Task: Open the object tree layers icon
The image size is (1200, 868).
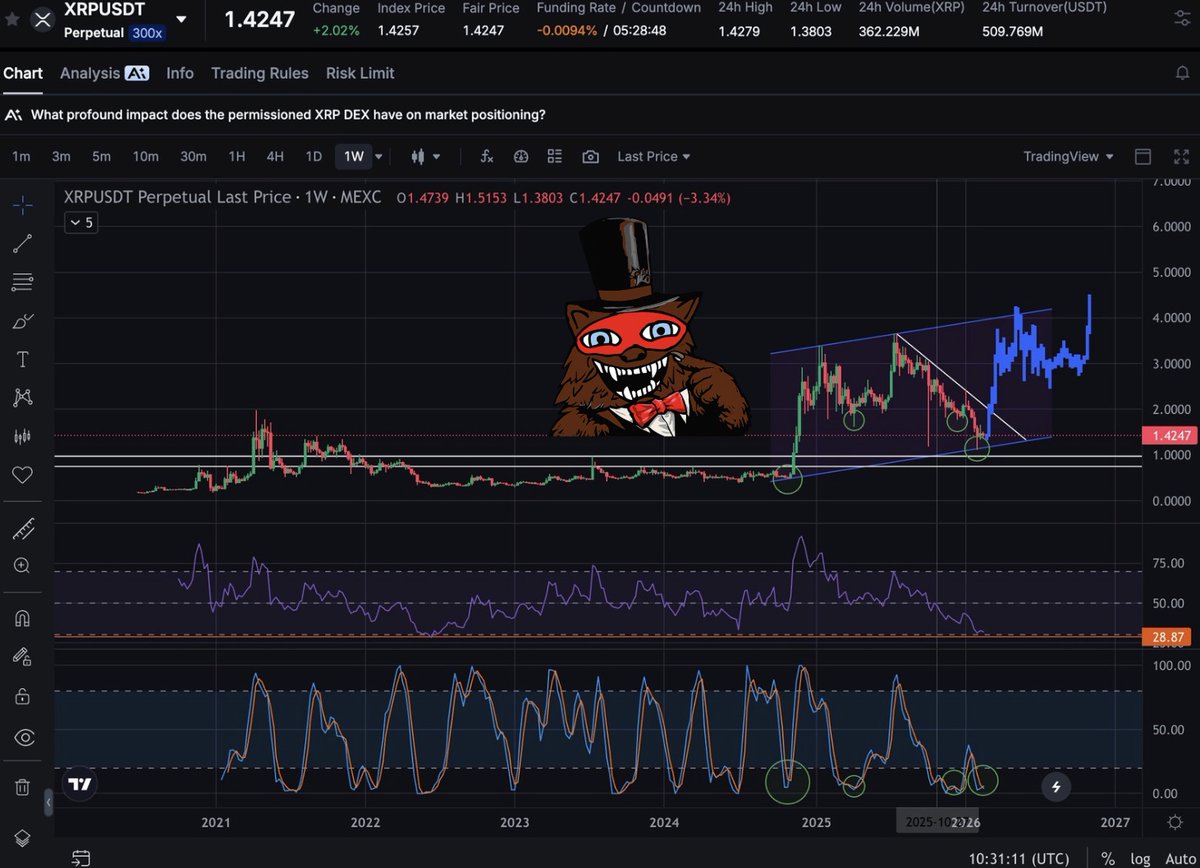Action: pyautogui.click(x=22, y=837)
